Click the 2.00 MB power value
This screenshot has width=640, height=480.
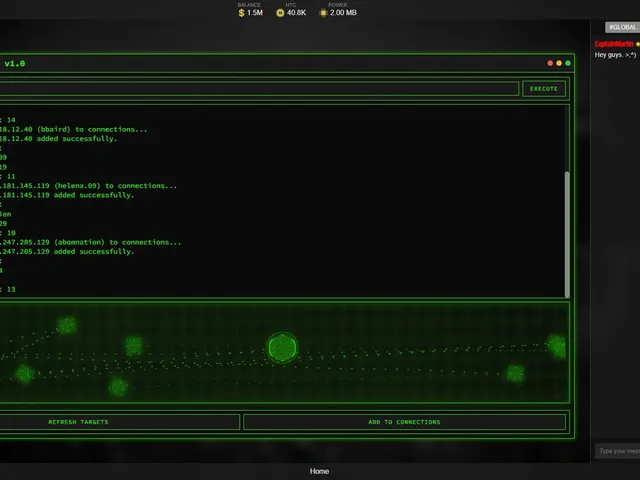coord(343,13)
